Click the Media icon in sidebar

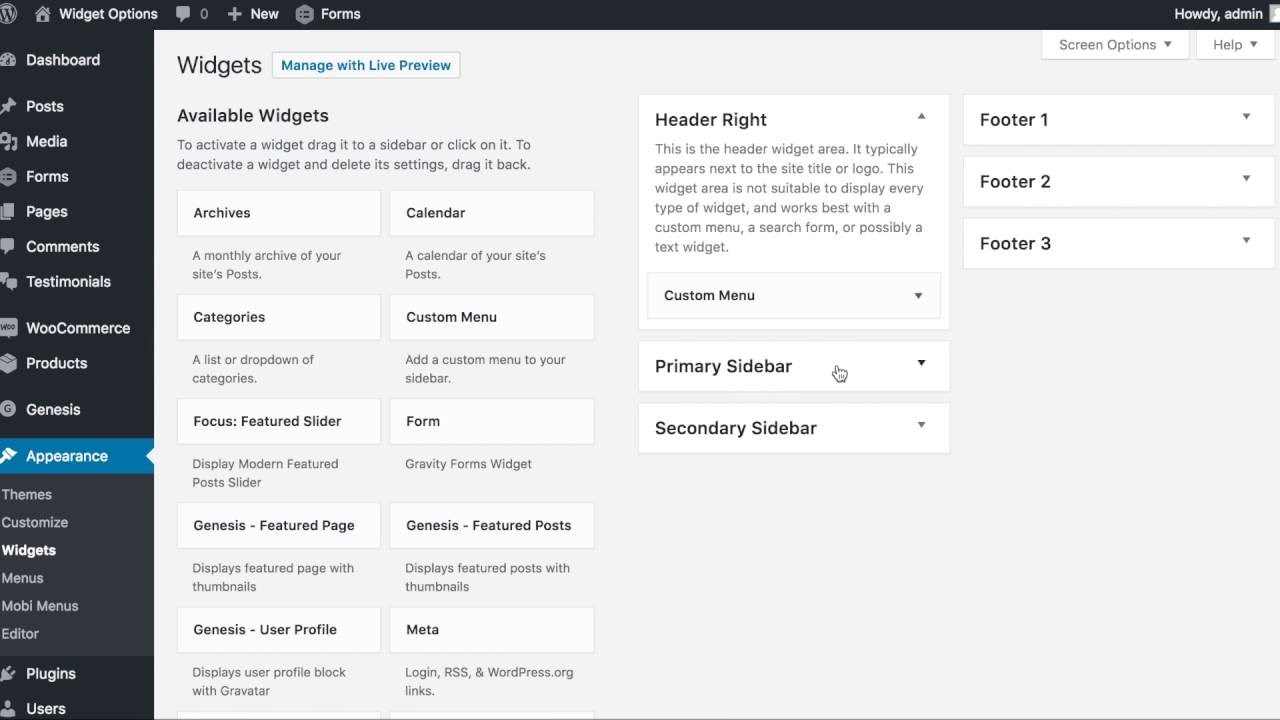click(8, 141)
